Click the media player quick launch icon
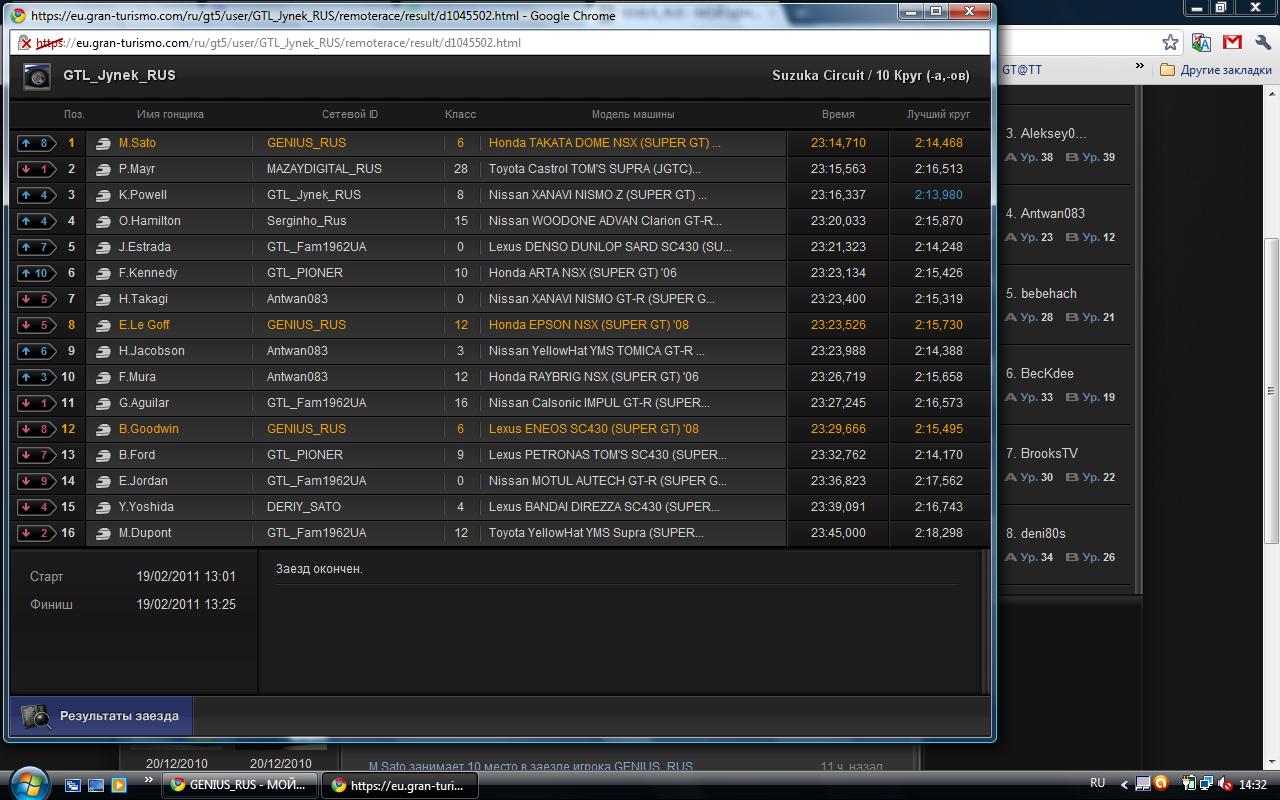The width and height of the screenshot is (1280, 800). pos(118,785)
